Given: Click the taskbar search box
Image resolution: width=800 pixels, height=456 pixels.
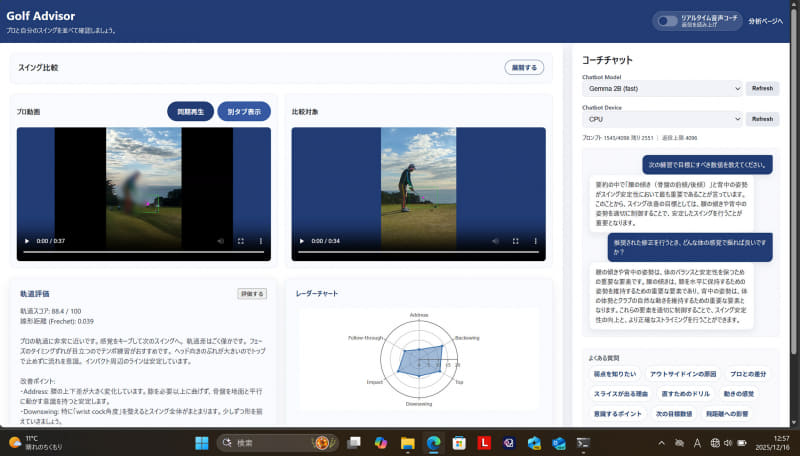Looking at the screenshot, I should 278,443.
